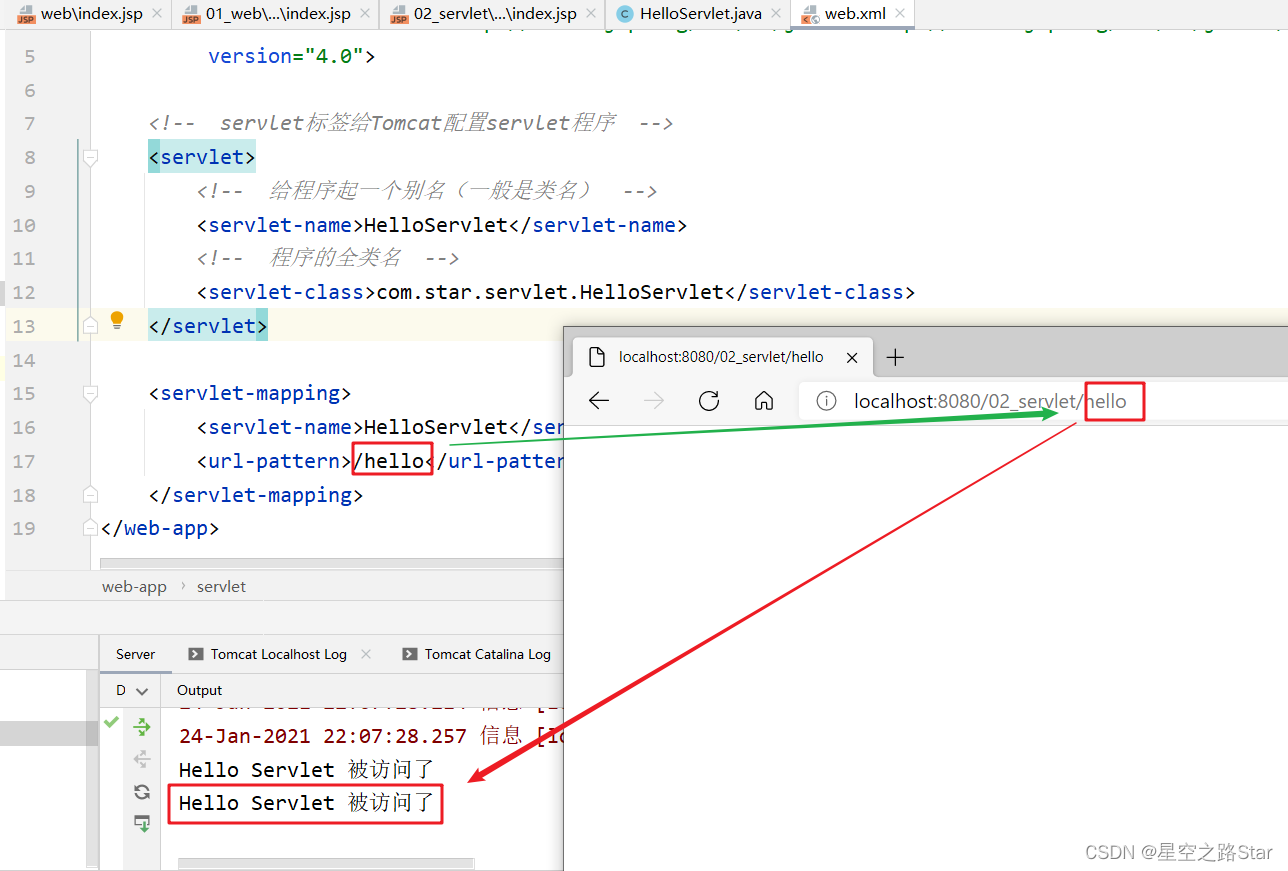Click the file type icon of the browser tab
This screenshot has height=871, width=1288.
596,357
